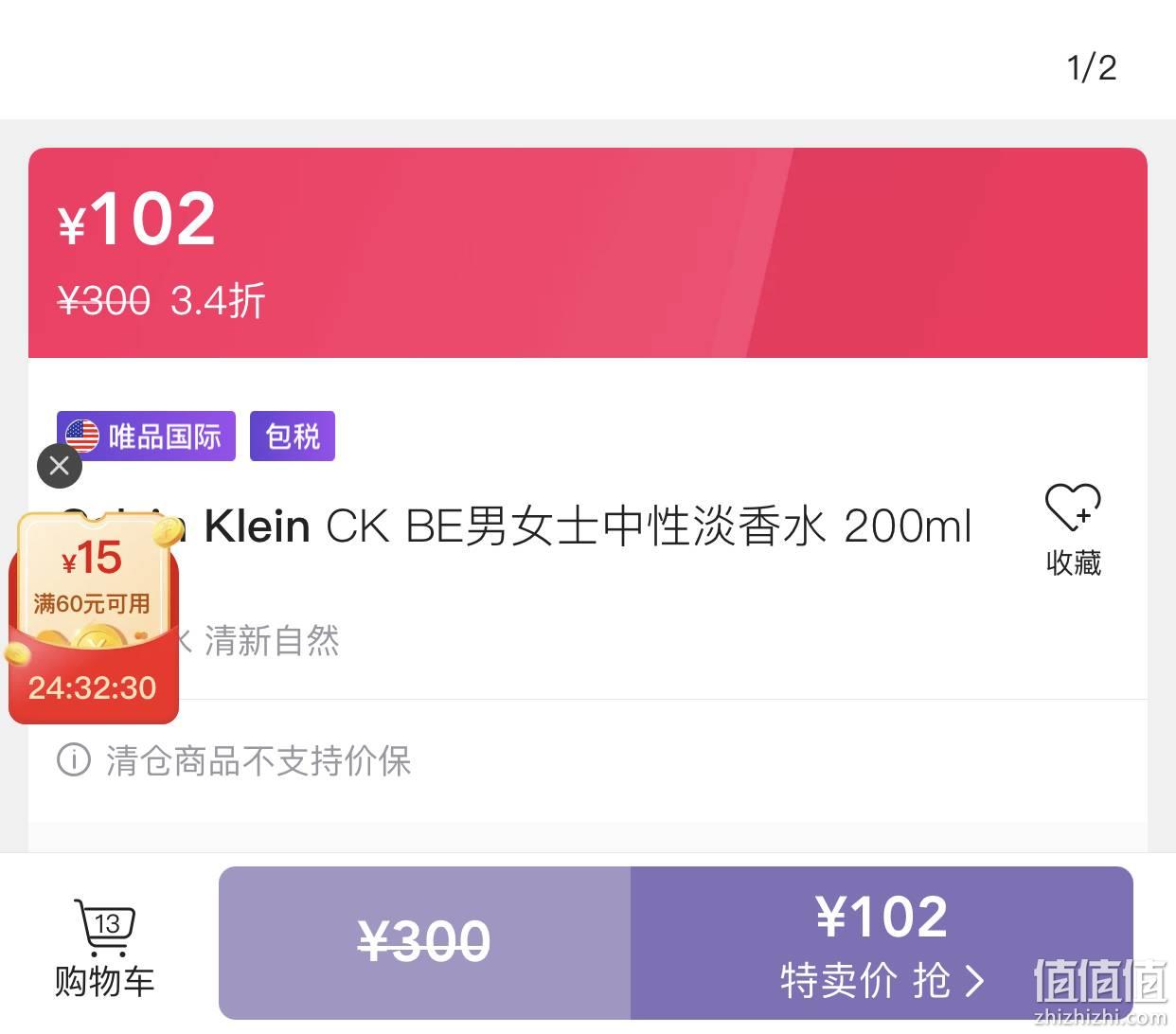Close the ¥15 coupon popup
Viewport: 1176px width, 1034px height.
coord(60,465)
